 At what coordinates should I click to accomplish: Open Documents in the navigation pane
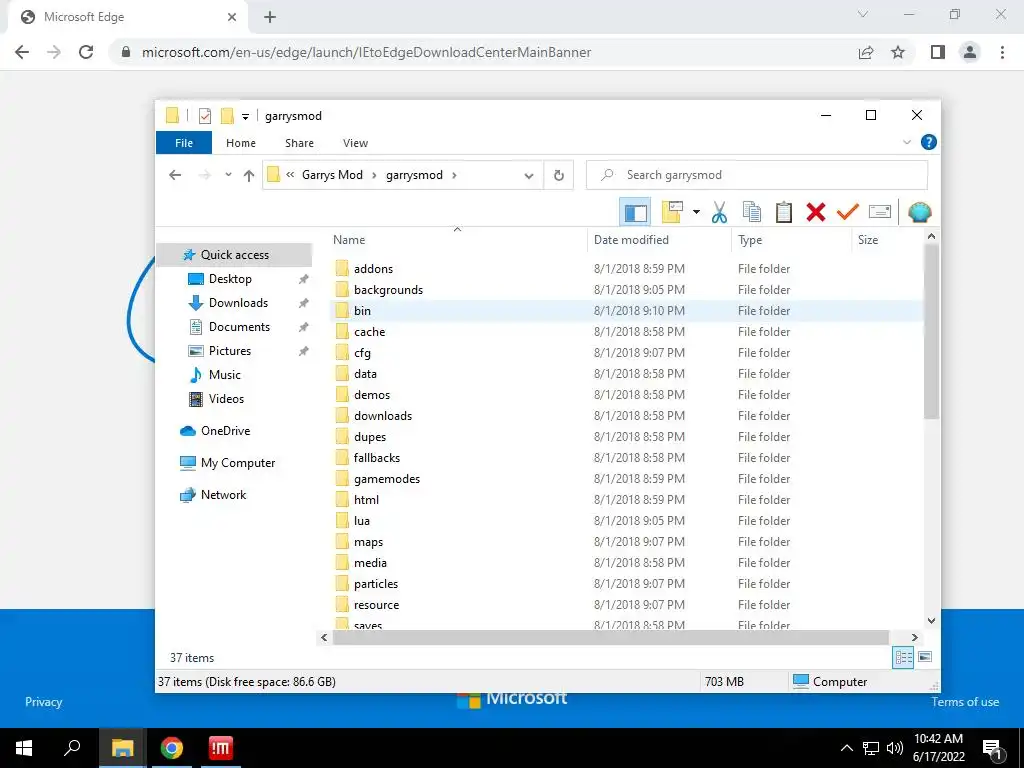tap(239, 327)
